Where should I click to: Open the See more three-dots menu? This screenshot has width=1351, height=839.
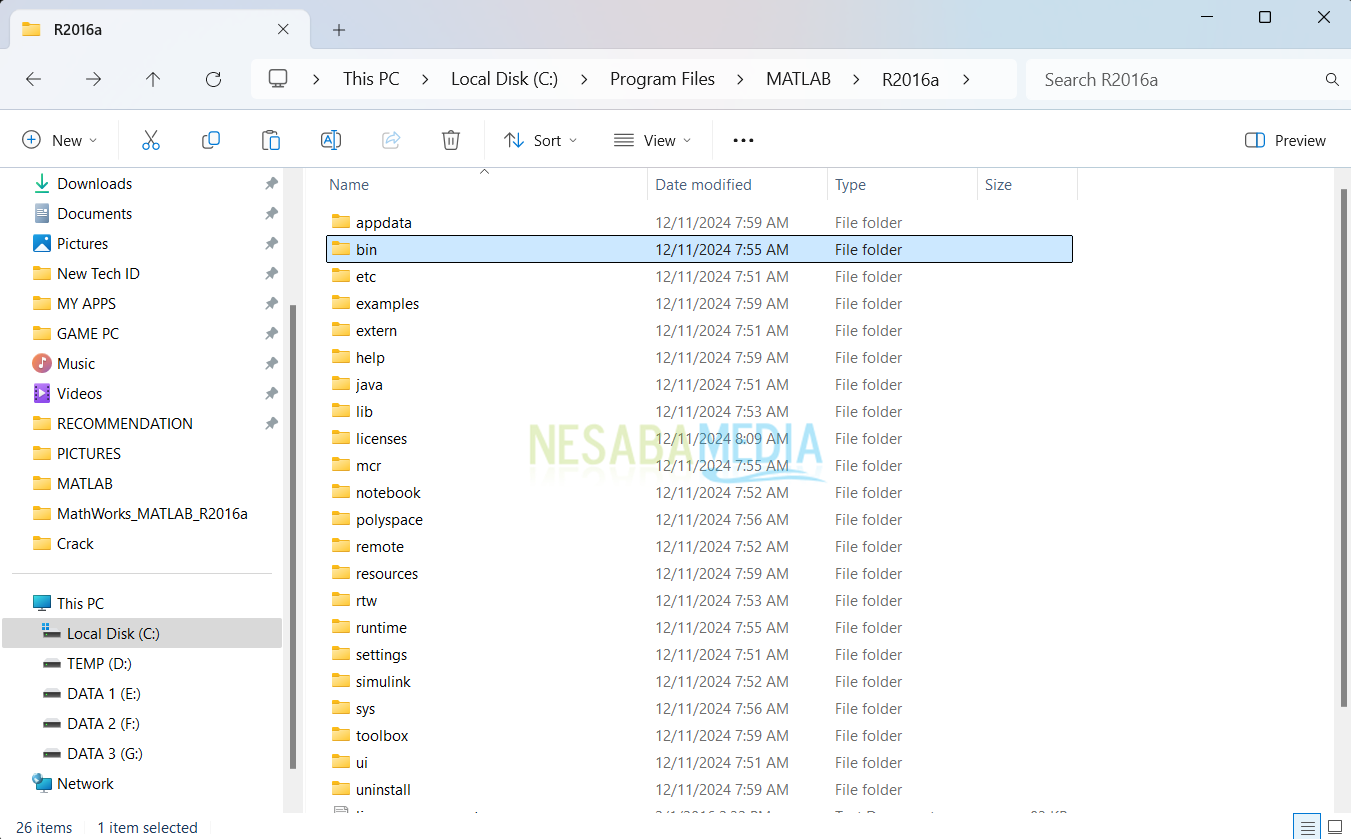pyautogui.click(x=743, y=140)
